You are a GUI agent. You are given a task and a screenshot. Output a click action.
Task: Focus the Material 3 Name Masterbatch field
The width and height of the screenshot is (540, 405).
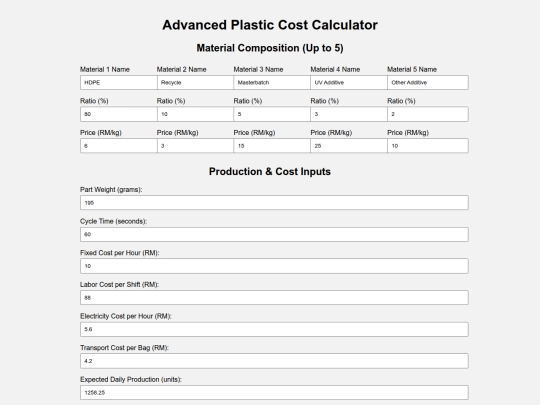point(272,83)
